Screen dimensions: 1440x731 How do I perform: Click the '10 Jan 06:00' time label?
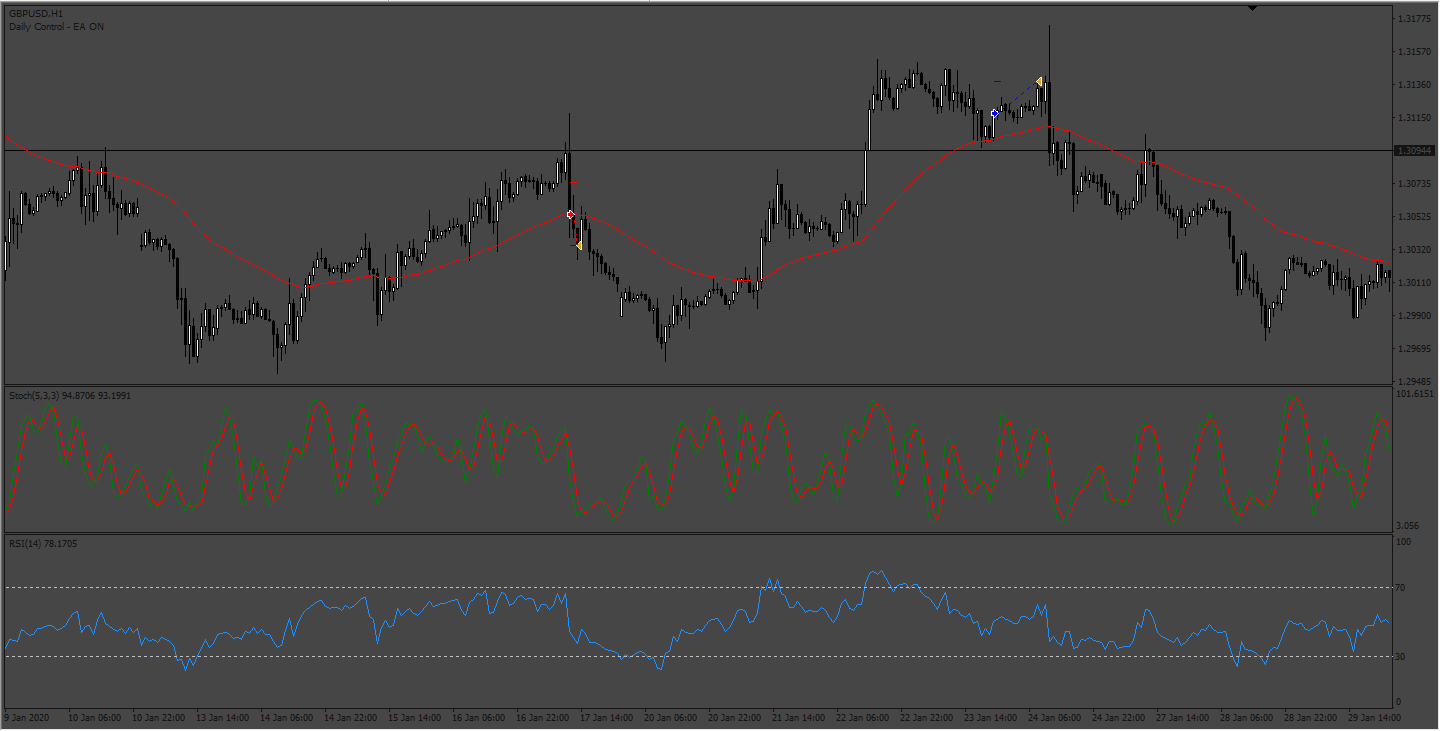pos(95,718)
